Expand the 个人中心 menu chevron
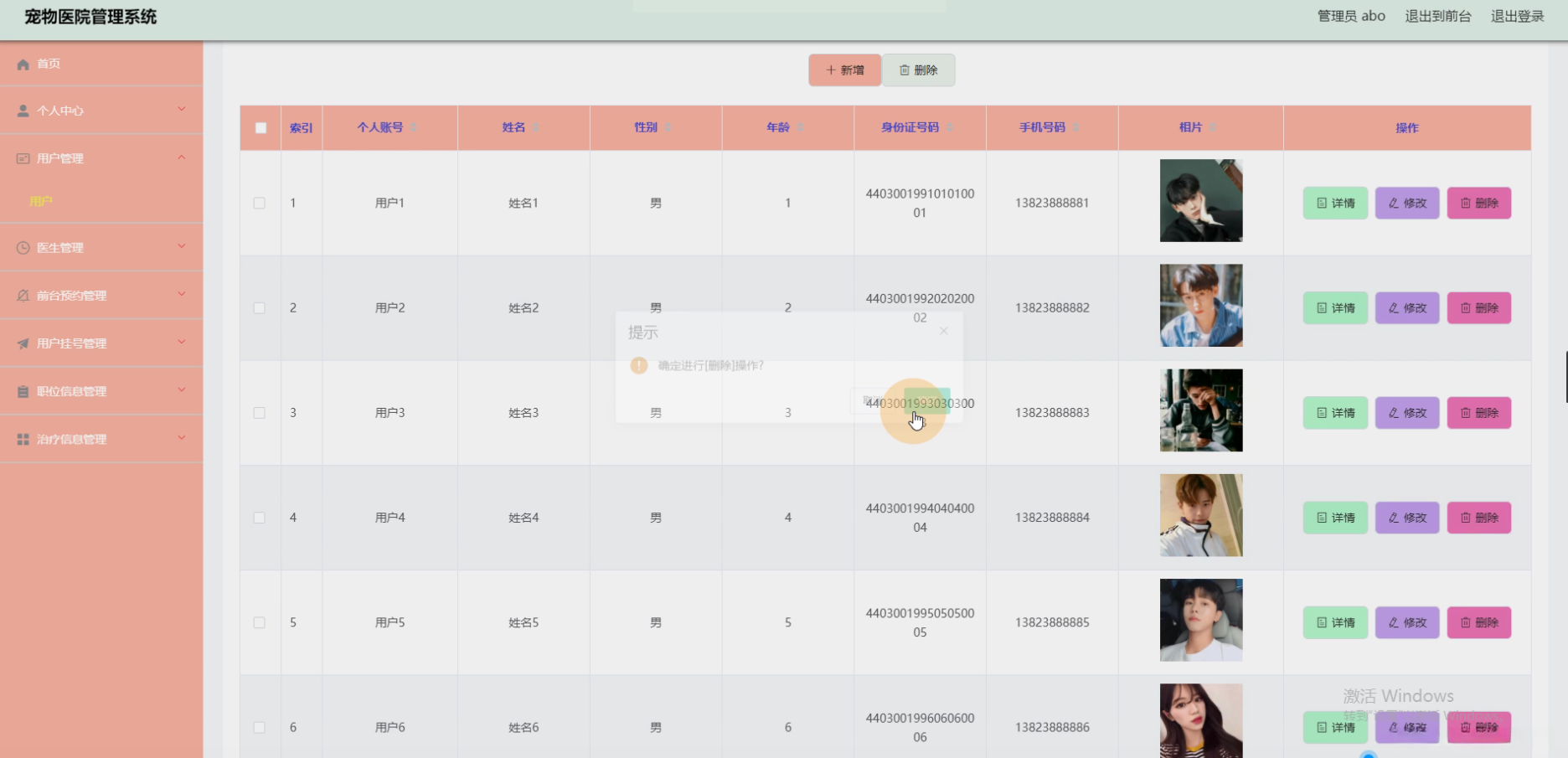Image resolution: width=1568 pixels, height=758 pixels. (x=182, y=109)
